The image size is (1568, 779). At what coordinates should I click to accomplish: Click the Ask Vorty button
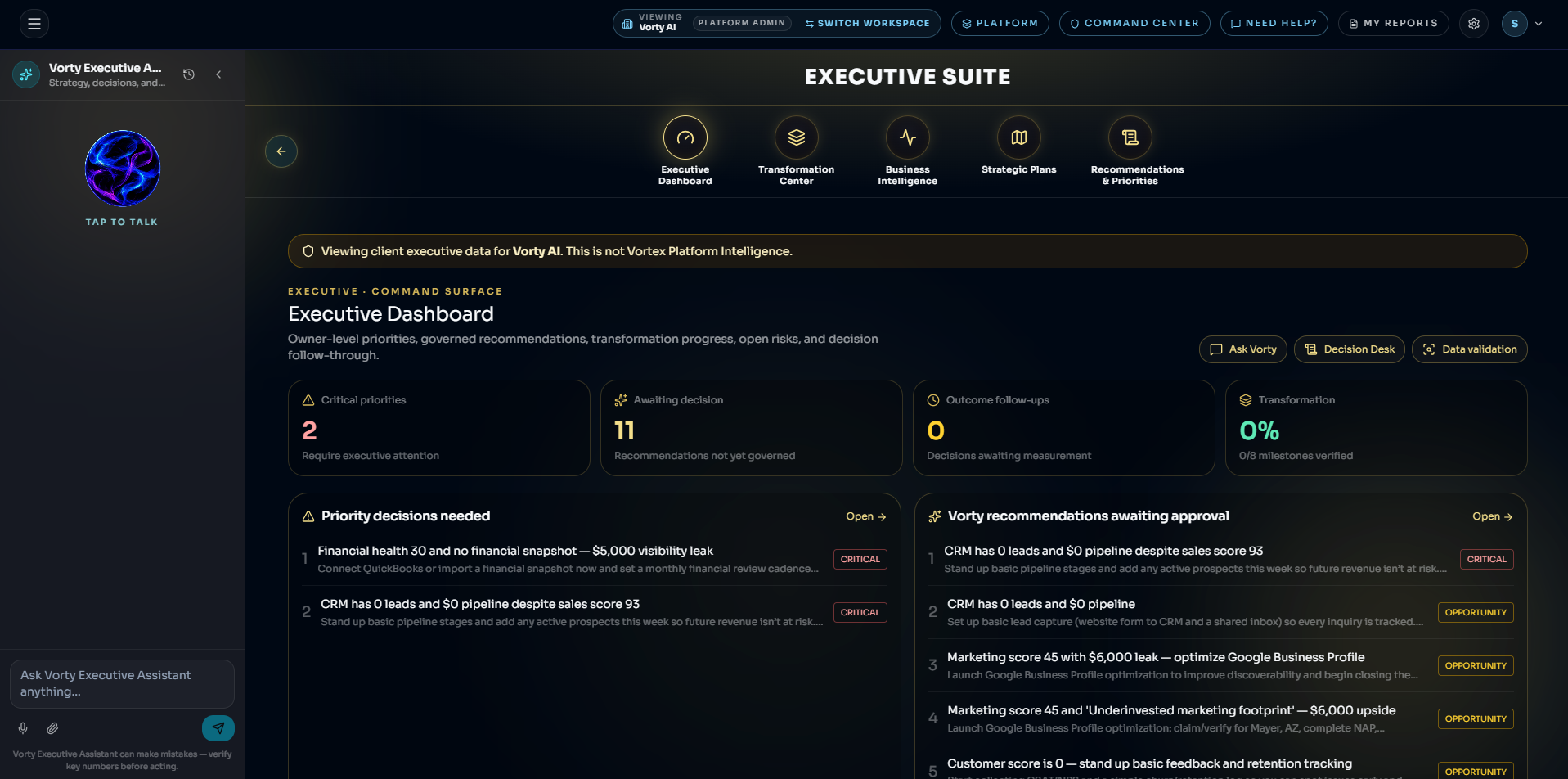coord(1243,349)
